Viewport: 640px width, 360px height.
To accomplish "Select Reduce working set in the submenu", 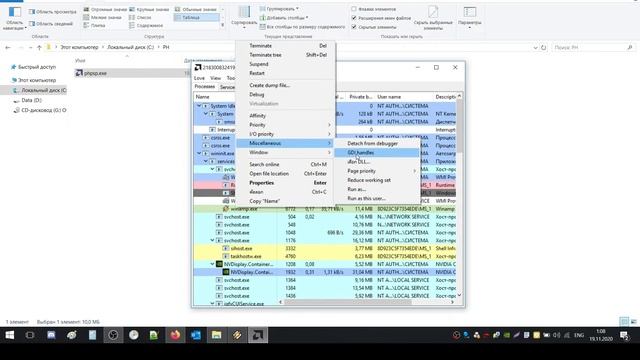I will (377, 180).
